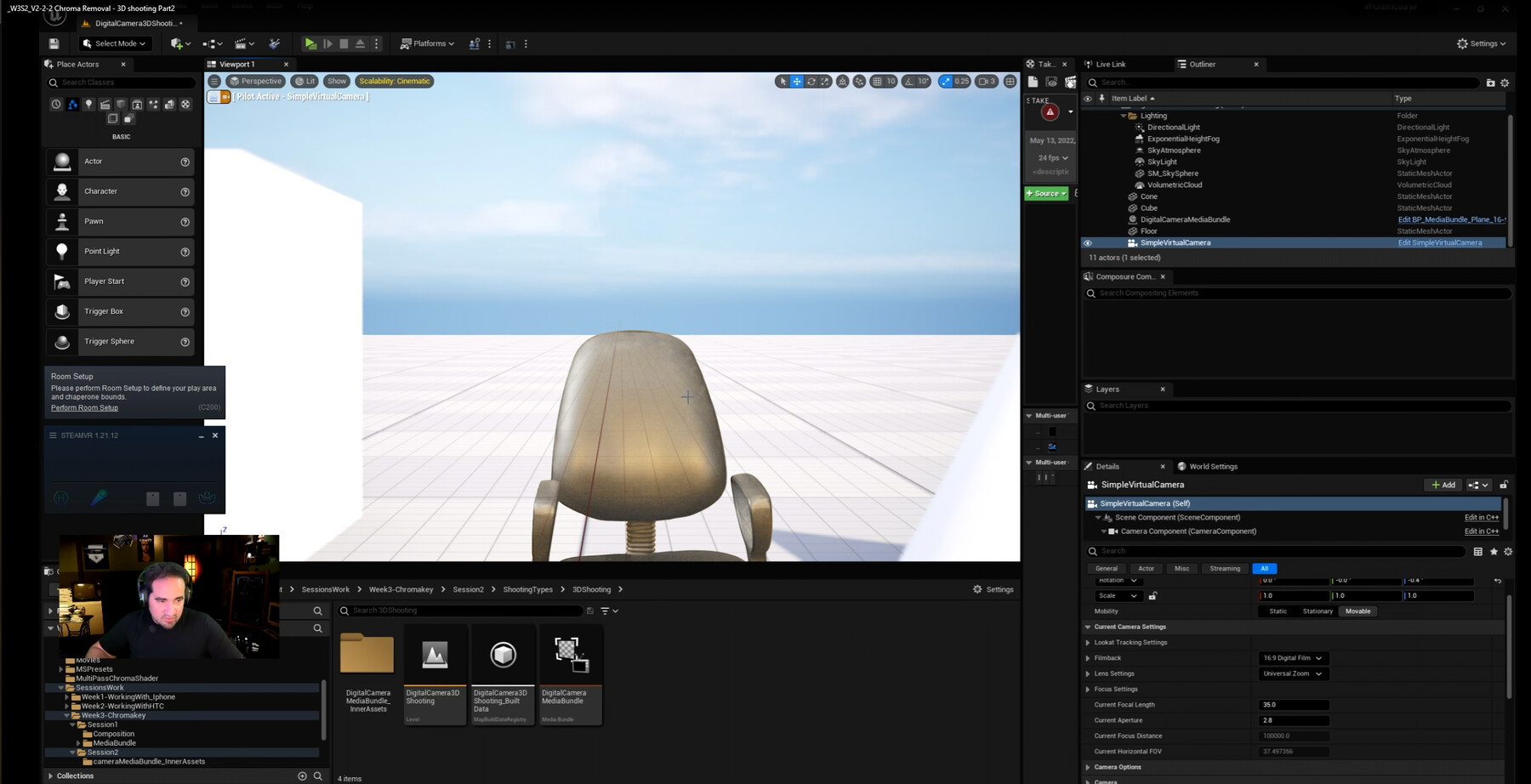Set Mobility to Static for SimpleVirtualCamera
Viewport: 1531px width, 784px height.
pyautogui.click(x=1278, y=611)
